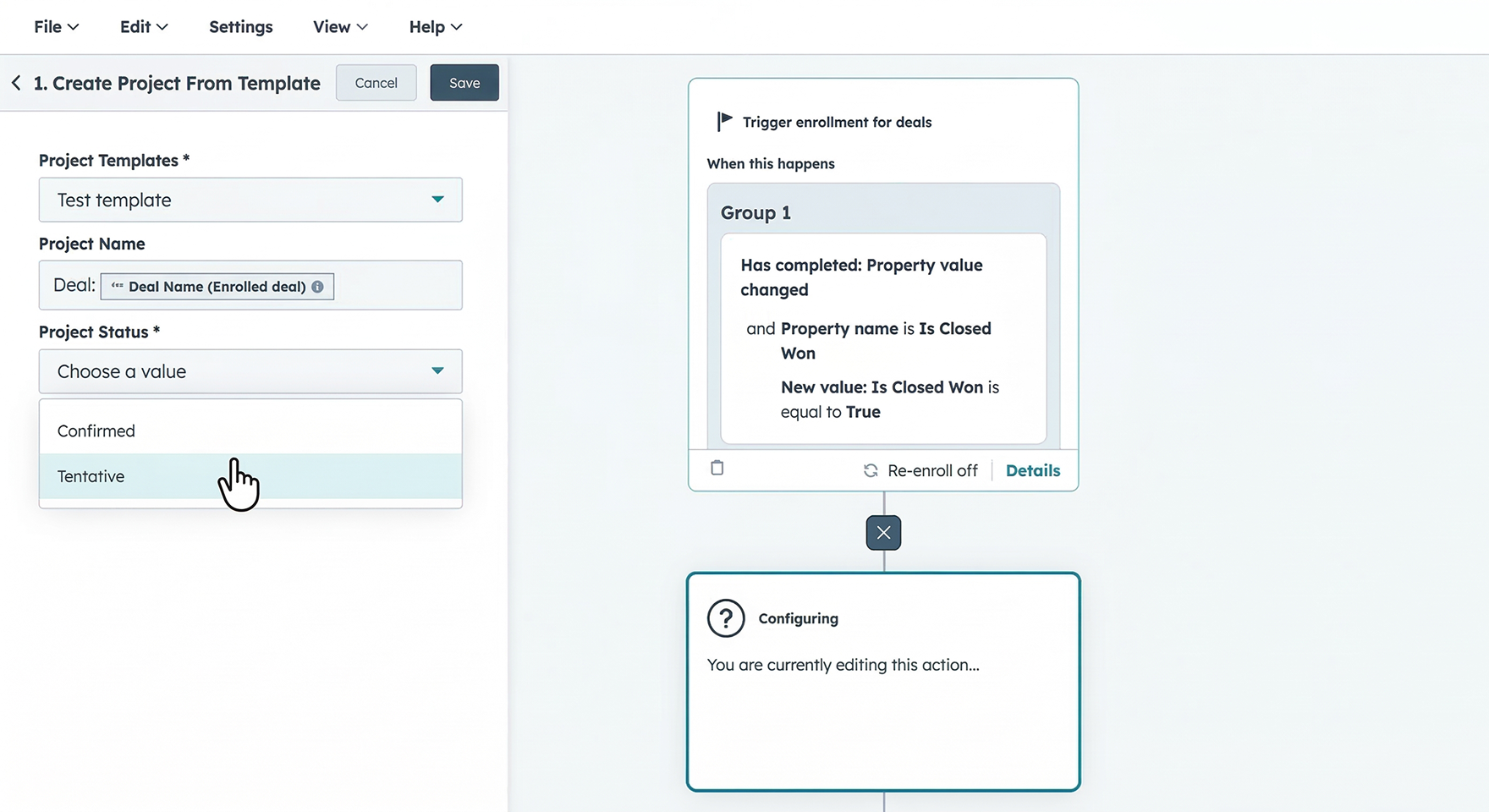
Task: Open trigger Details link
Action: [x=1032, y=471]
